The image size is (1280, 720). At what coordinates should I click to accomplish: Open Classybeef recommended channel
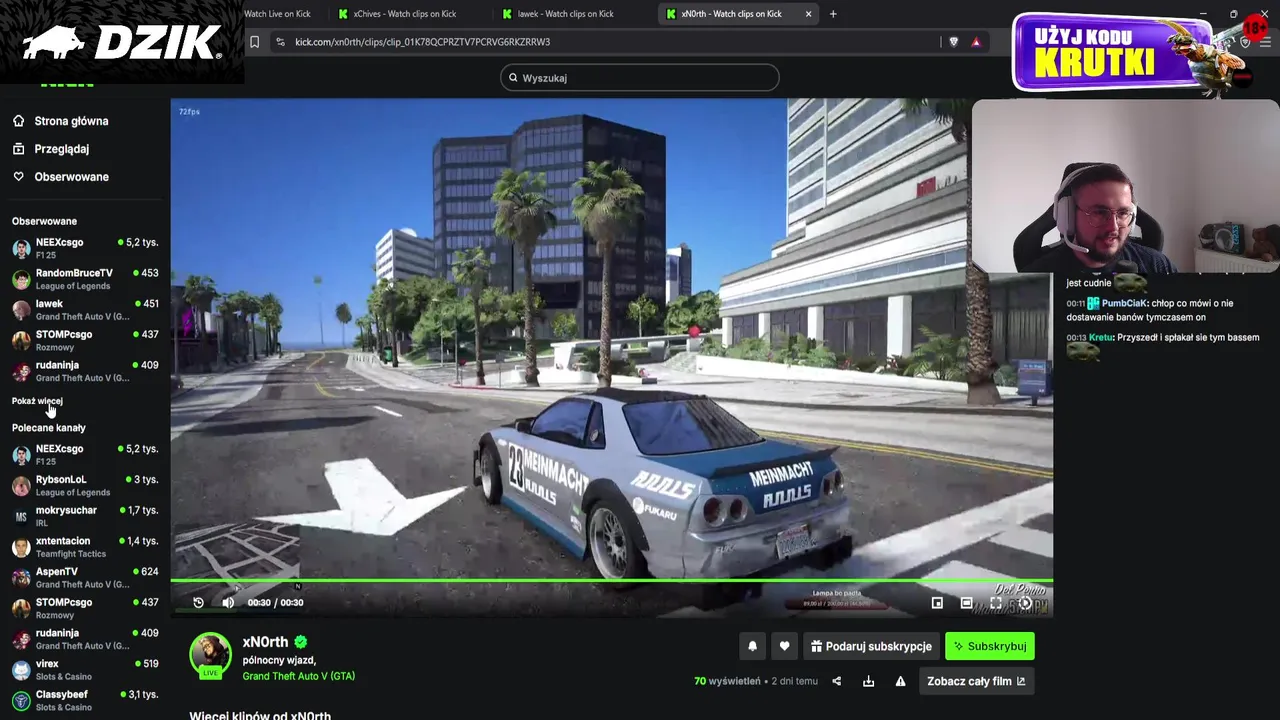click(x=85, y=701)
